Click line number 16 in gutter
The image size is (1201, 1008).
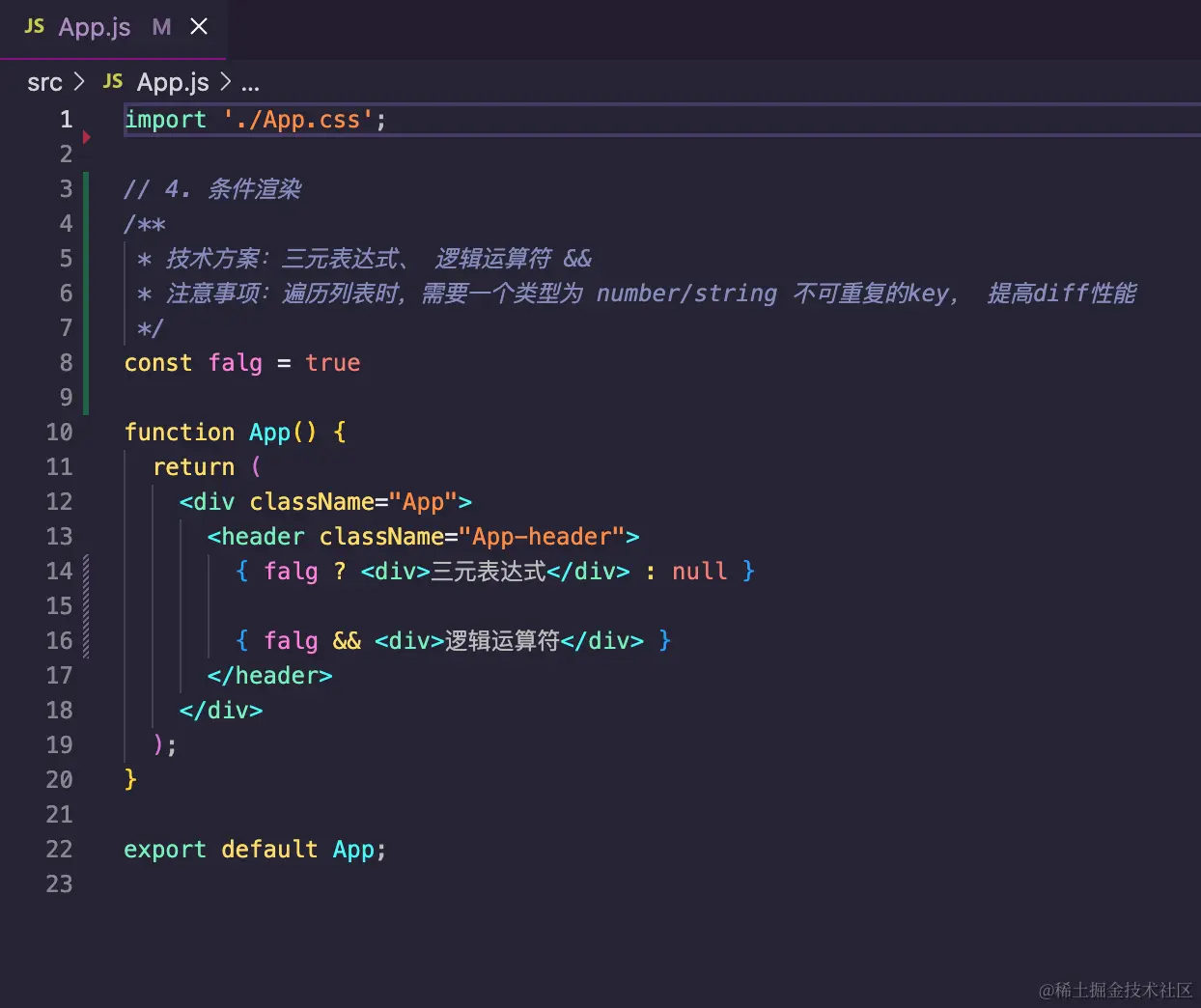pos(59,641)
